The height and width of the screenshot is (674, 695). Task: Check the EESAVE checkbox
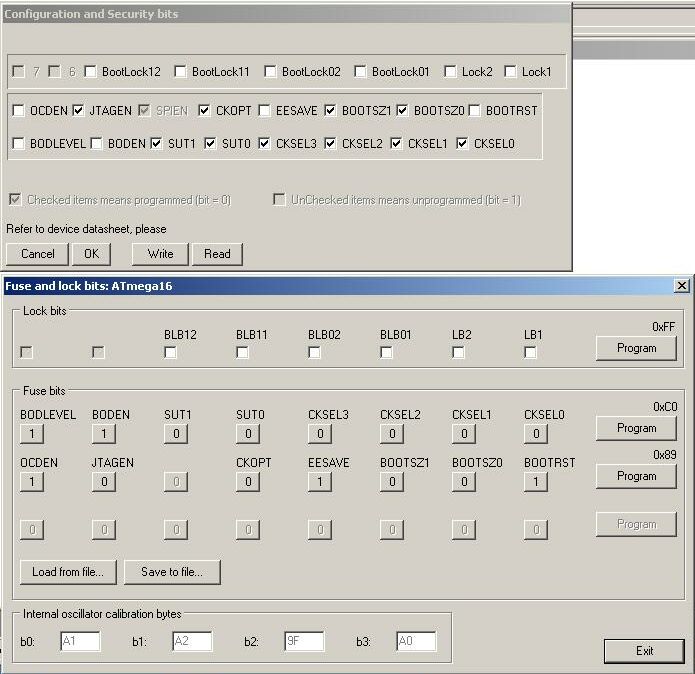tap(265, 110)
